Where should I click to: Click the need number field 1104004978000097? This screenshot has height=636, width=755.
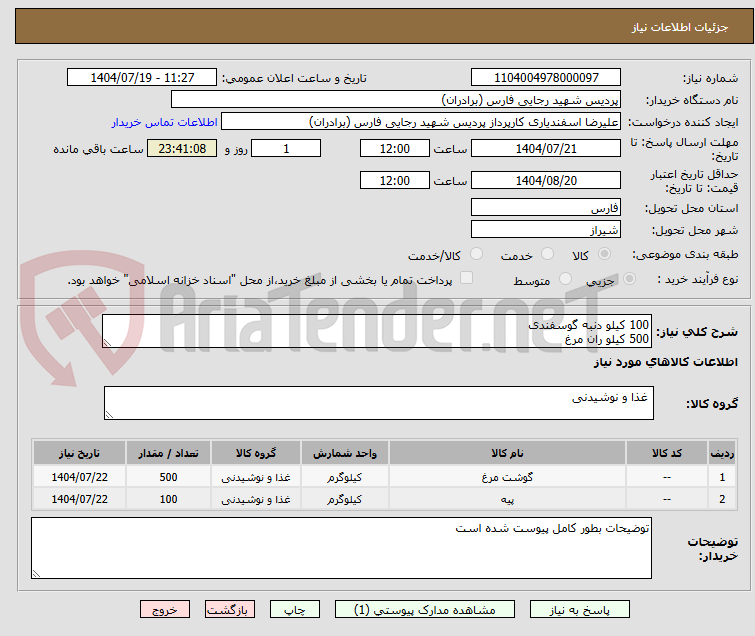tap(546, 78)
